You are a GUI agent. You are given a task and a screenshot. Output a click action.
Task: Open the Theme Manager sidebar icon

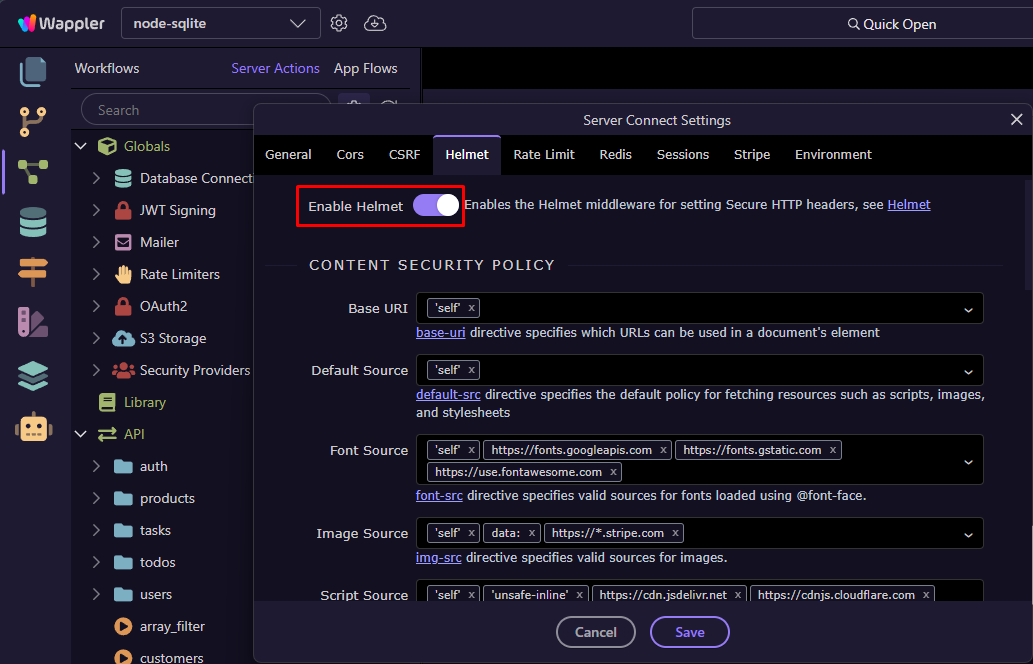pos(33,322)
